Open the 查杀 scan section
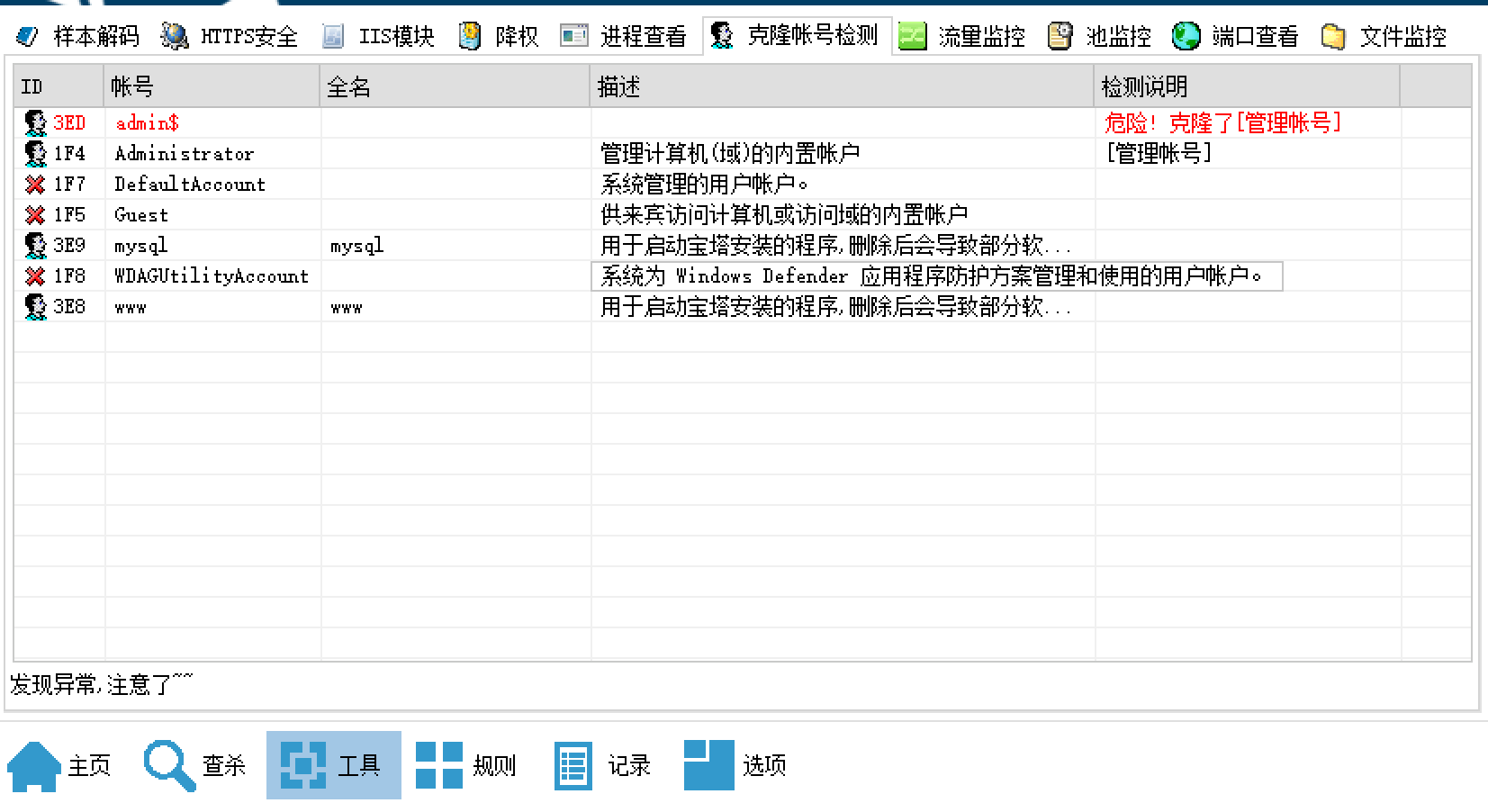 [x=196, y=765]
